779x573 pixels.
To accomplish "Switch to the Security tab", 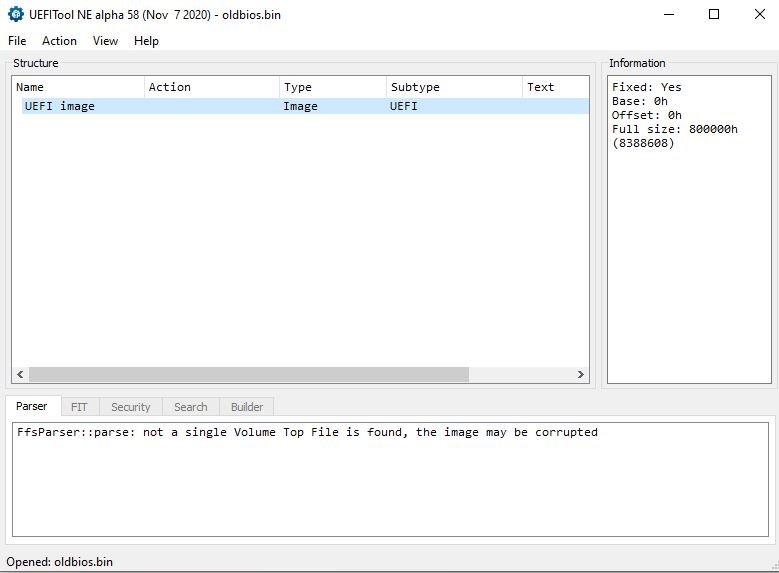I will click(x=130, y=407).
